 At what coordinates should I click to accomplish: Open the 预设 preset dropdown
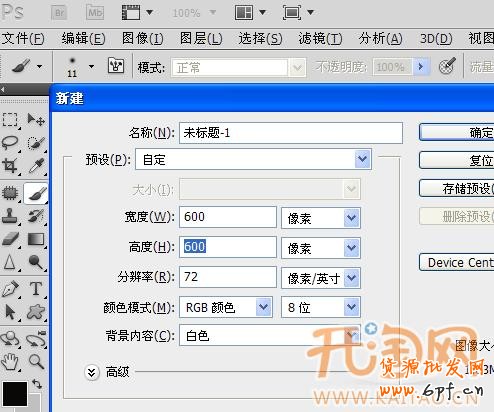click(x=253, y=160)
